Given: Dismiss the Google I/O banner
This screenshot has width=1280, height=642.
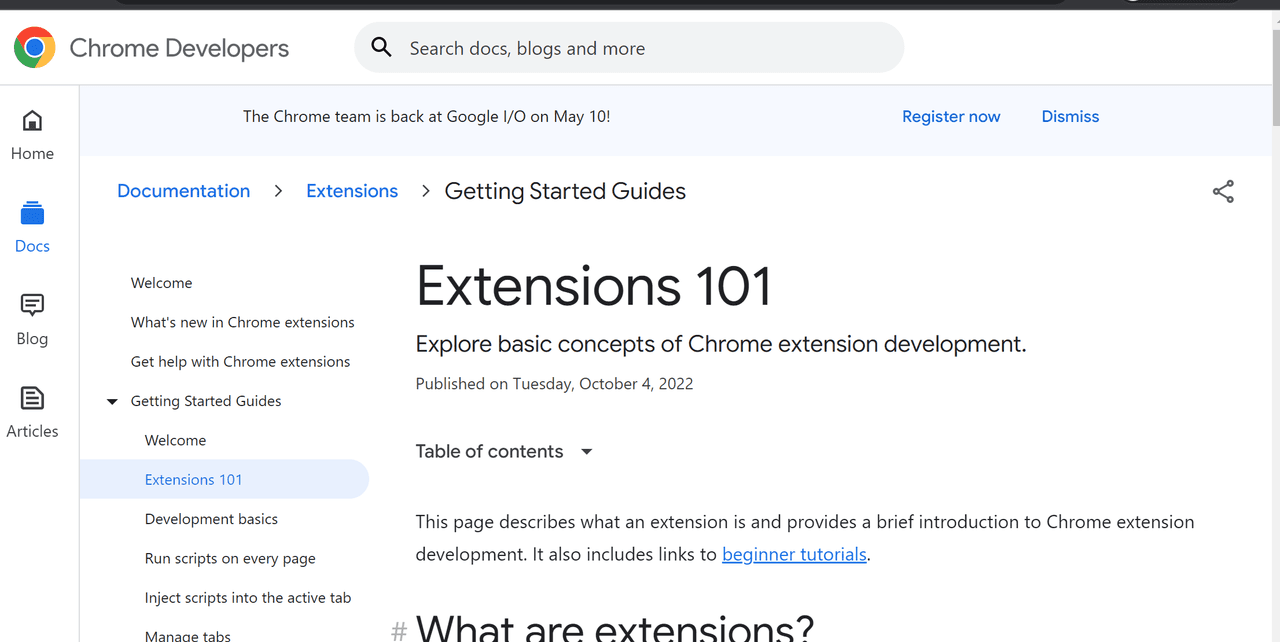Looking at the screenshot, I should [1070, 116].
